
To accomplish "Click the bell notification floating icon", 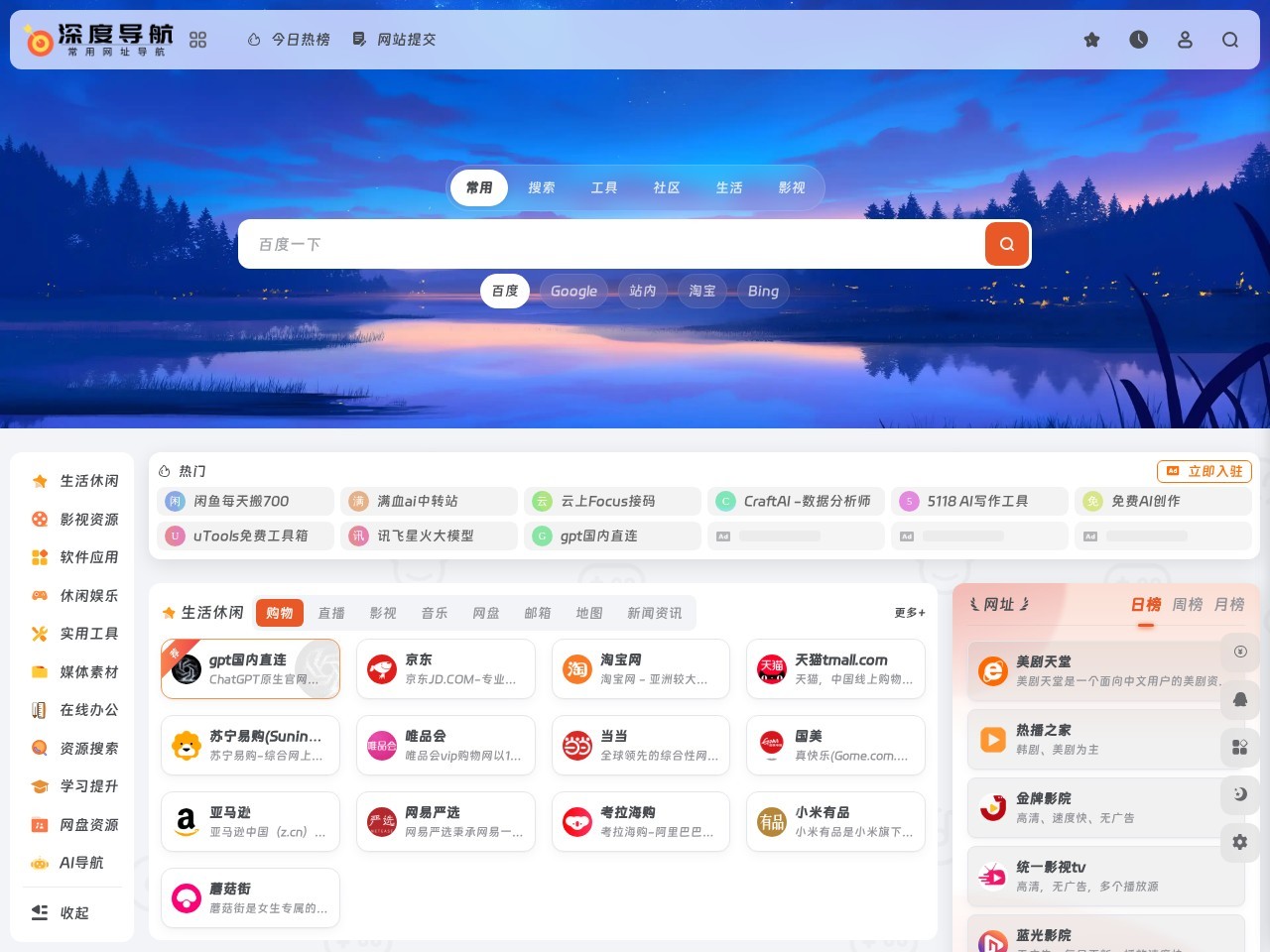I will pyautogui.click(x=1239, y=699).
